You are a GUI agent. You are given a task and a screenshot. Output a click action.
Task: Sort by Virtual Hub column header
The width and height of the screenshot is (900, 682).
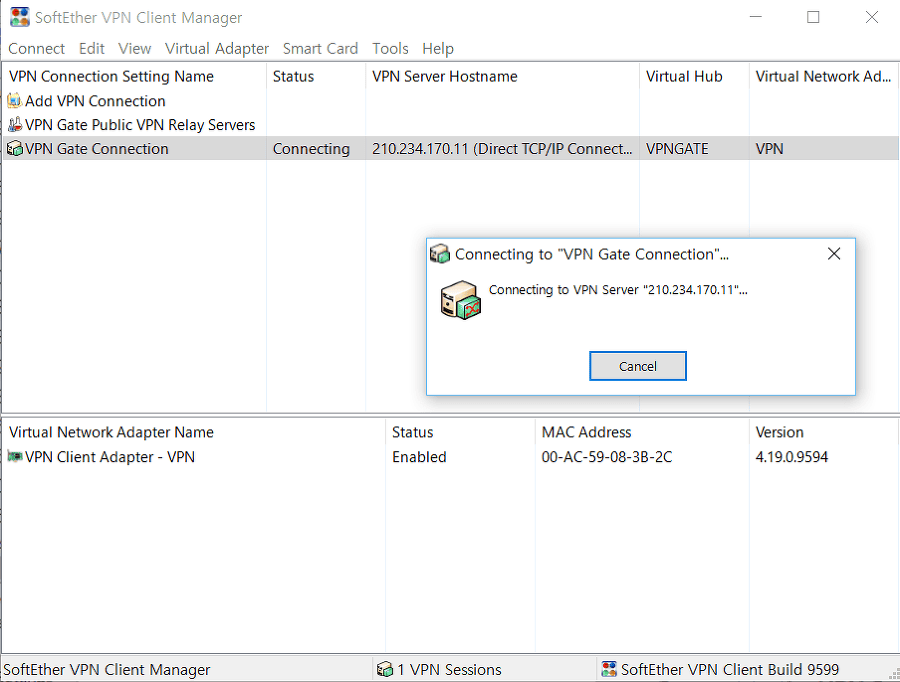694,76
